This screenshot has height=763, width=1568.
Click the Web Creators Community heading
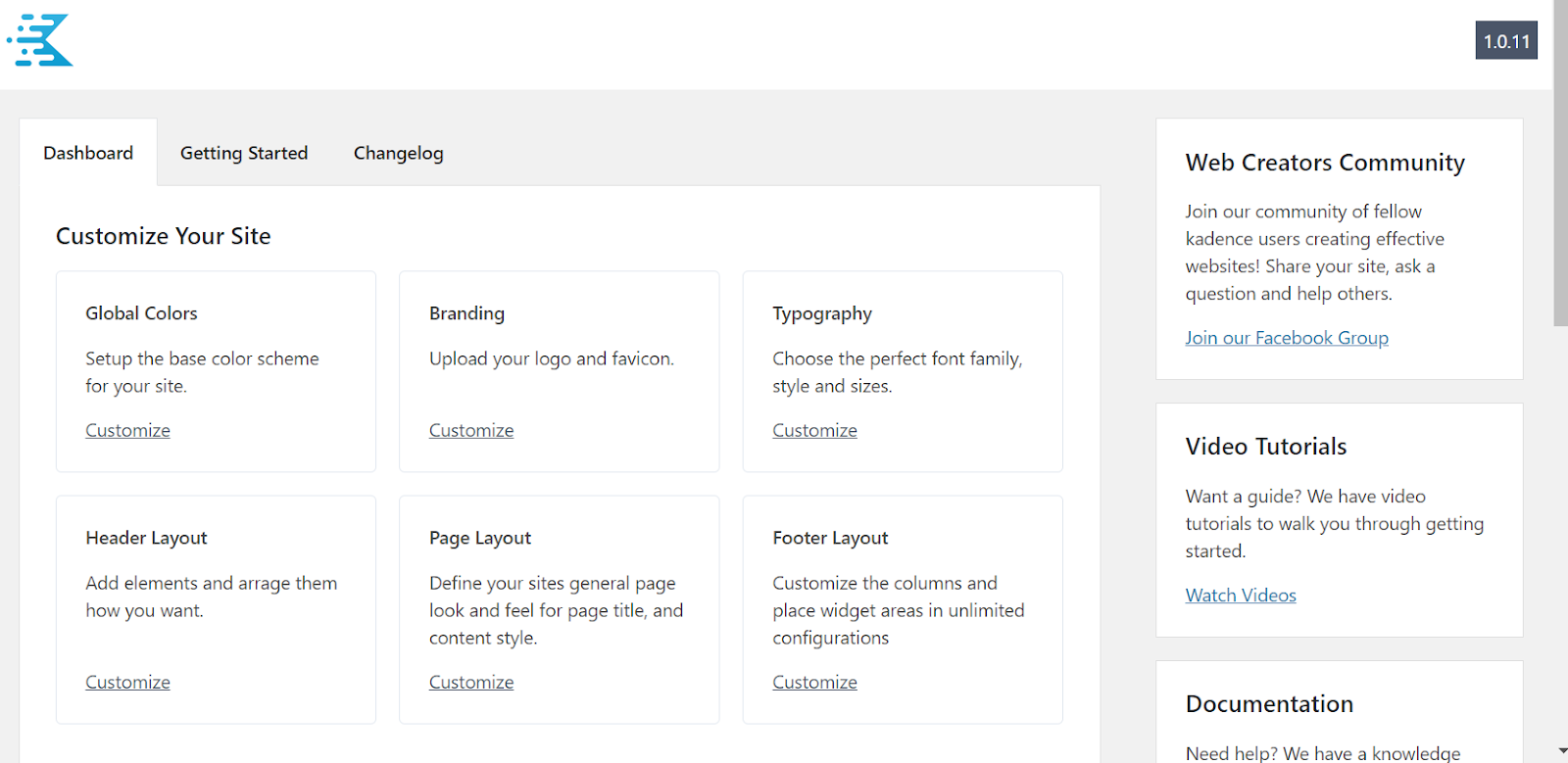click(1324, 163)
